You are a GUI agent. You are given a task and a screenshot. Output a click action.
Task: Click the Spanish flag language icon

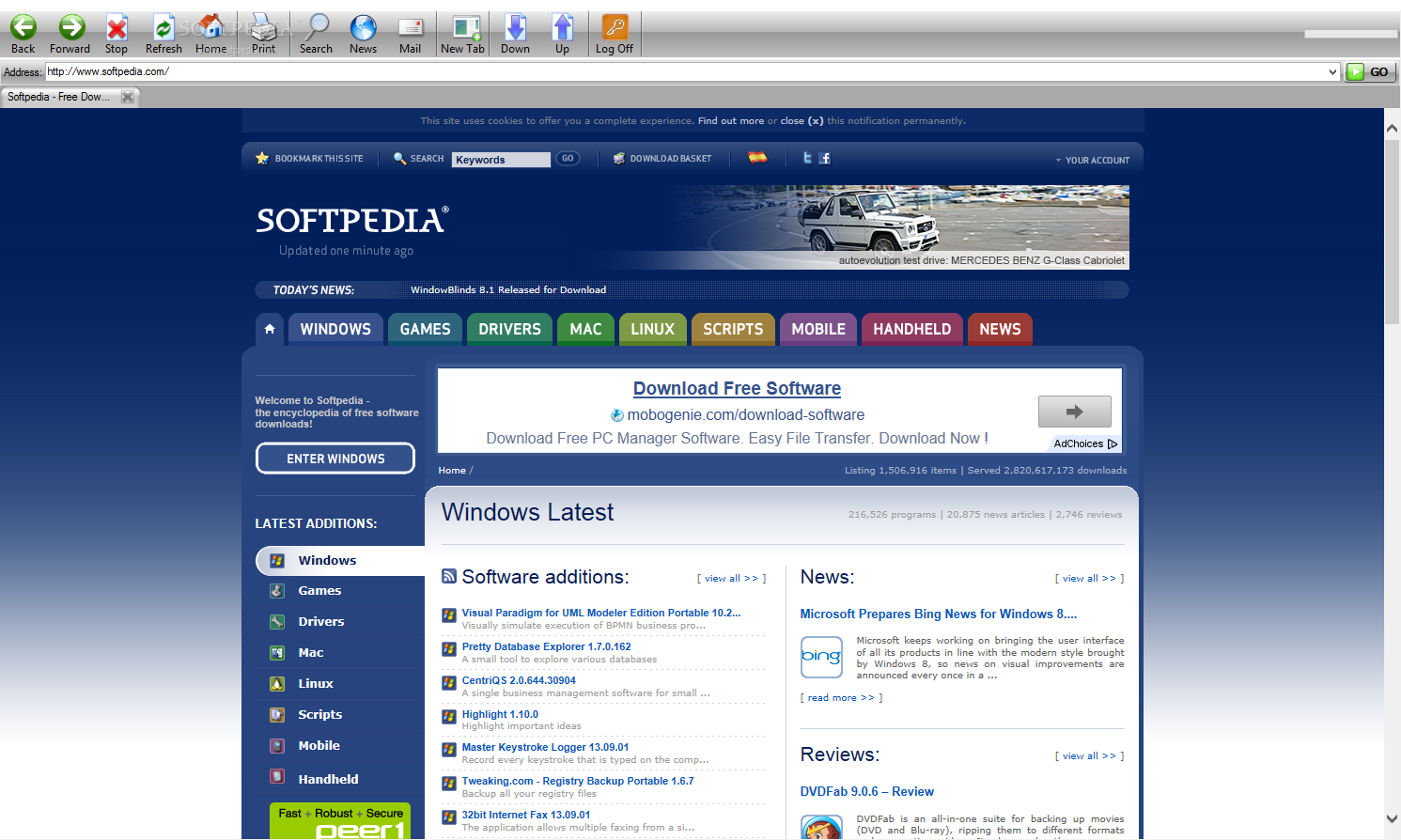click(757, 158)
